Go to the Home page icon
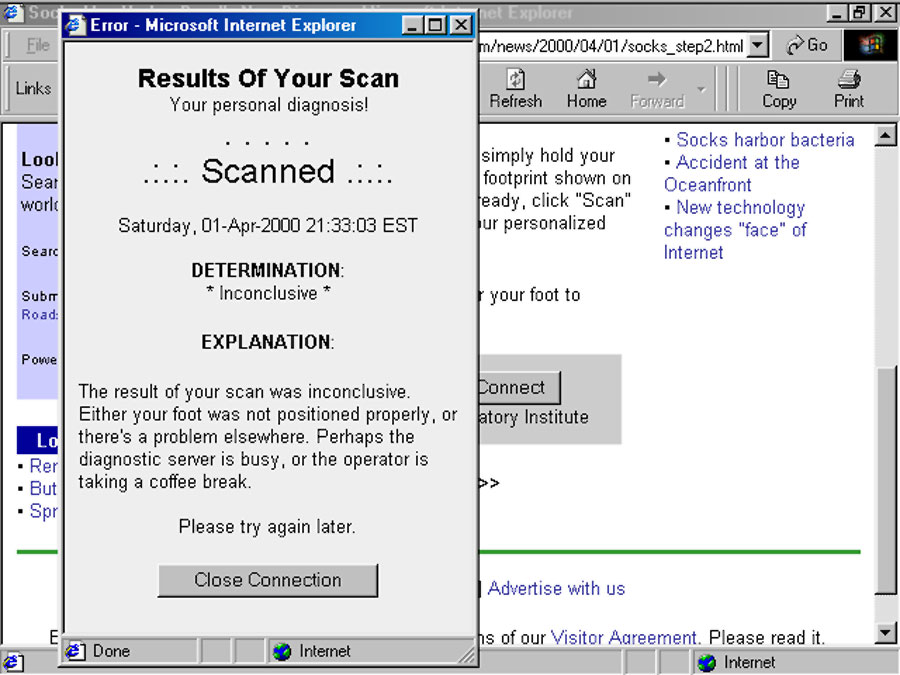Viewport: 900px width, 675px height. click(586, 88)
